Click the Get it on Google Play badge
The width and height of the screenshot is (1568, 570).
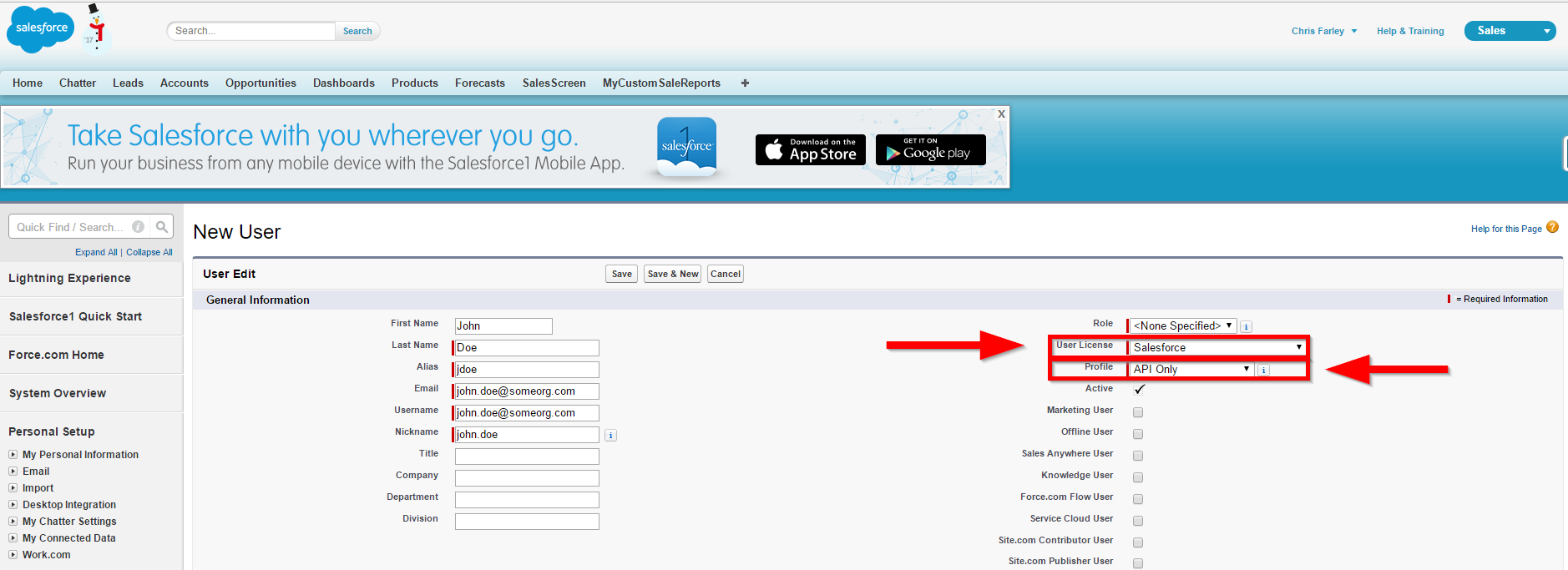click(930, 150)
